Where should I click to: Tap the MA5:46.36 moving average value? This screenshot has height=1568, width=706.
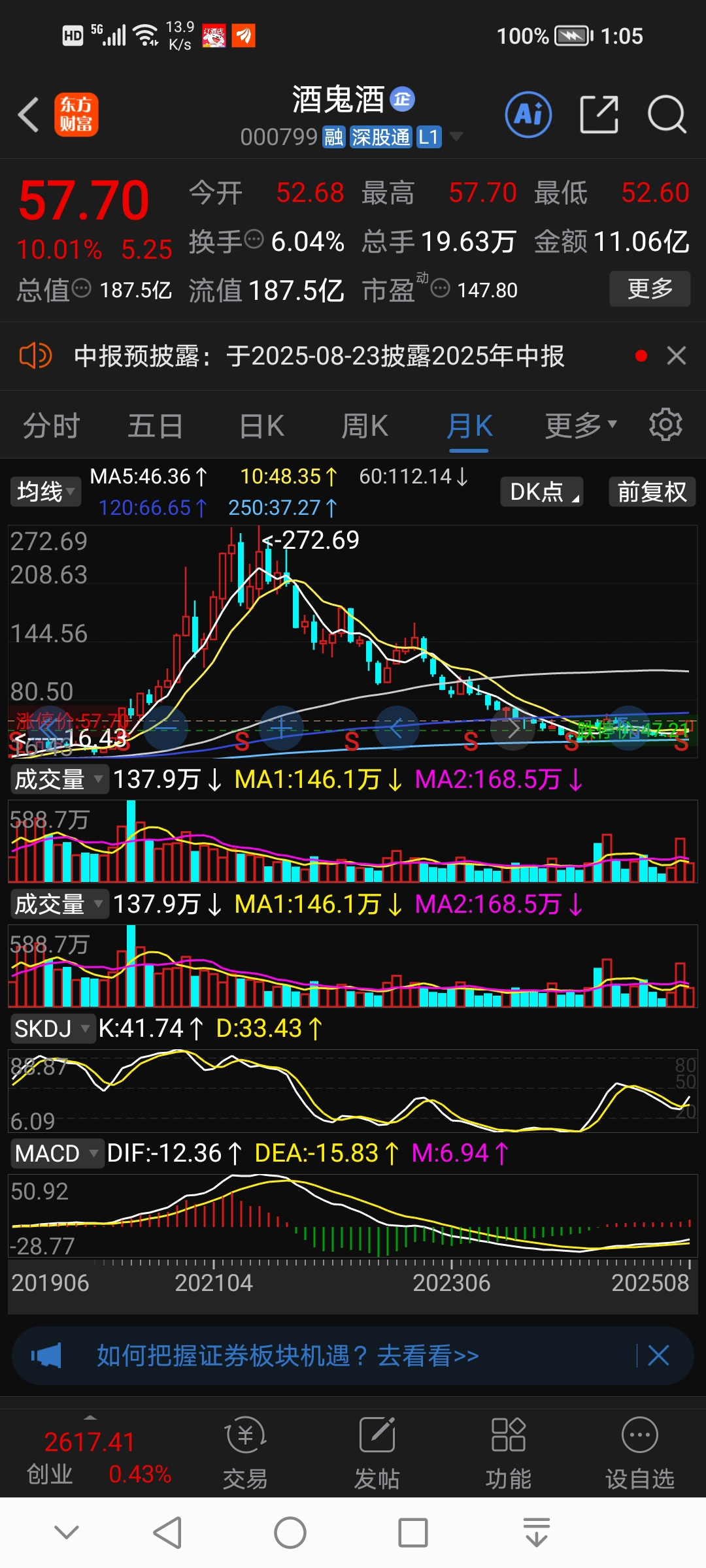(149, 477)
